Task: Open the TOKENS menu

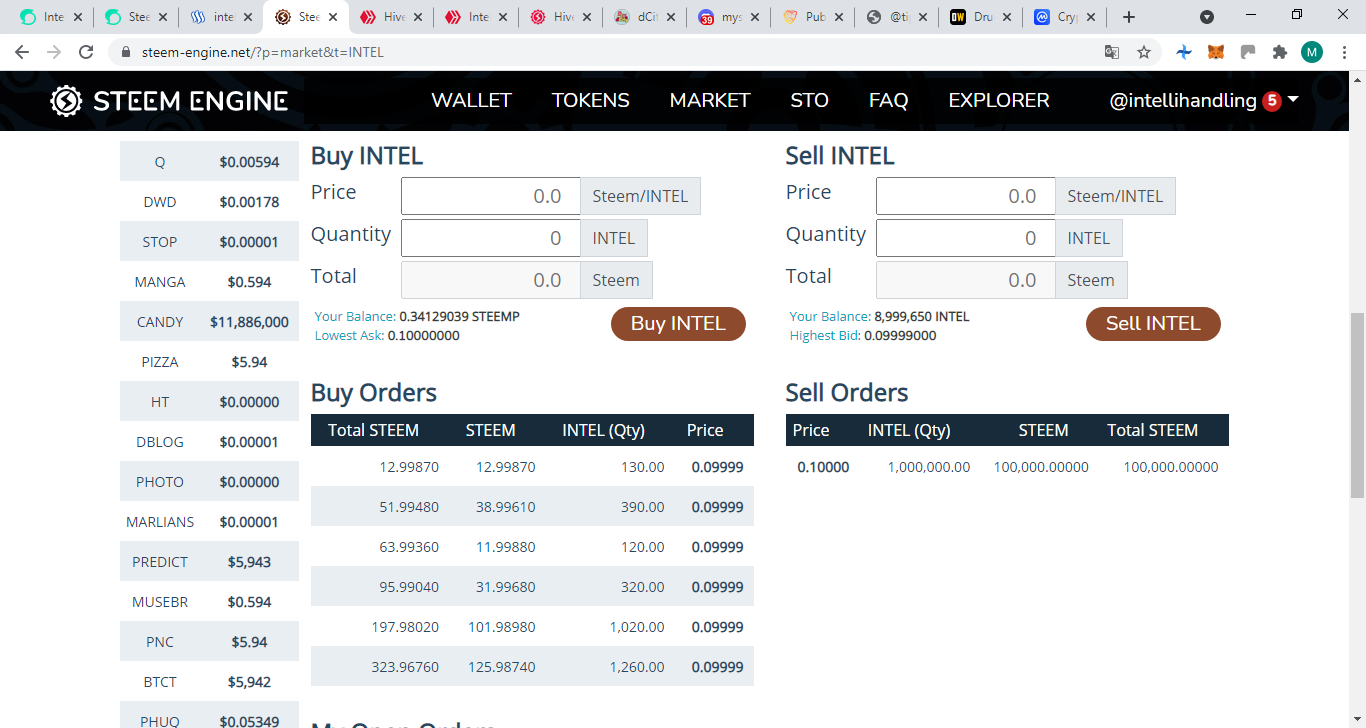Action: (591, 101)
